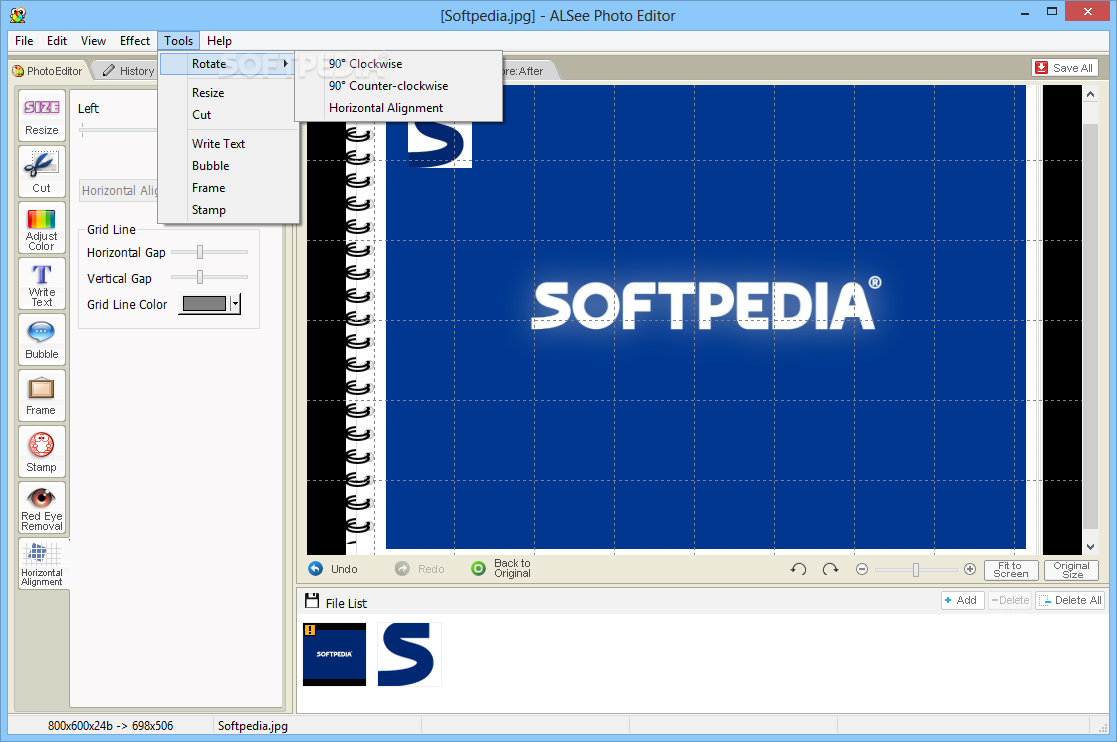The height and width of the screenshot is (742, 1117).
Task: Switch to the PhotoEditor tab
Action: click(x=48, y=70)
